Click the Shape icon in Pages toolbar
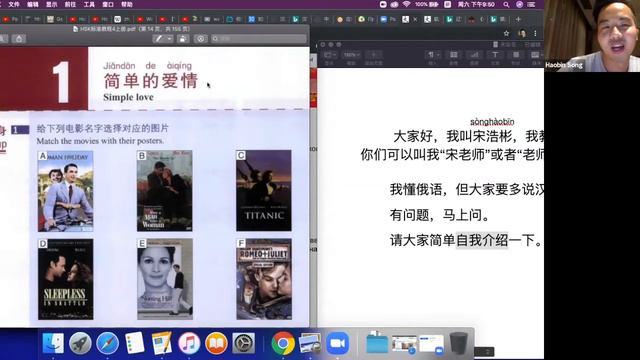640x360 pixels. 516,55
